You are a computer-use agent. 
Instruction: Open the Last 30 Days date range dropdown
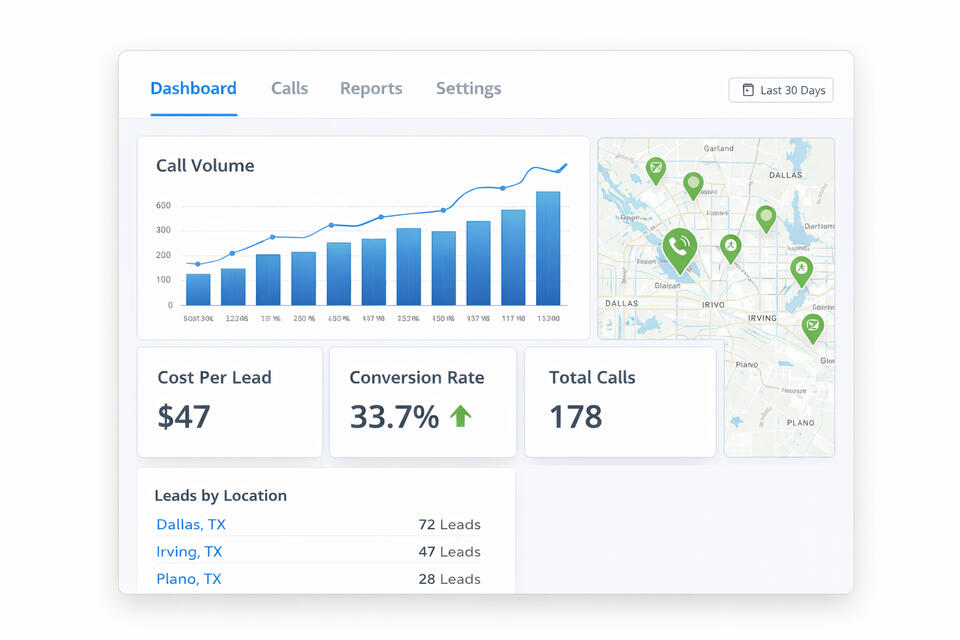click(x=781, y=90)
